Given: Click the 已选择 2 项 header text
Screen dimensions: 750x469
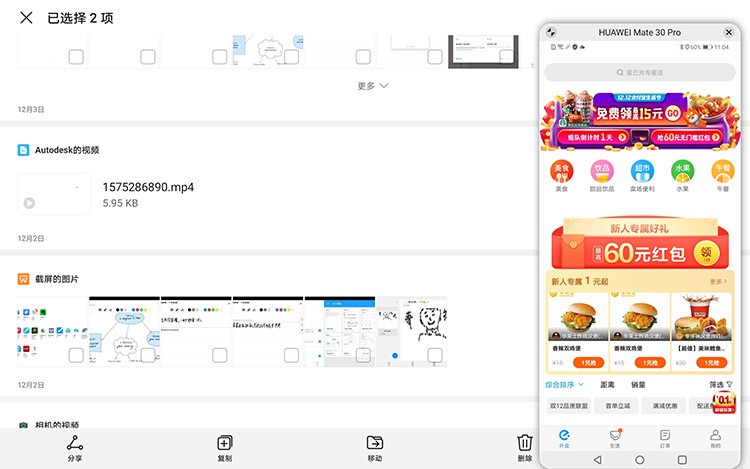Looking at the screenshot, I should pos(80,18).
